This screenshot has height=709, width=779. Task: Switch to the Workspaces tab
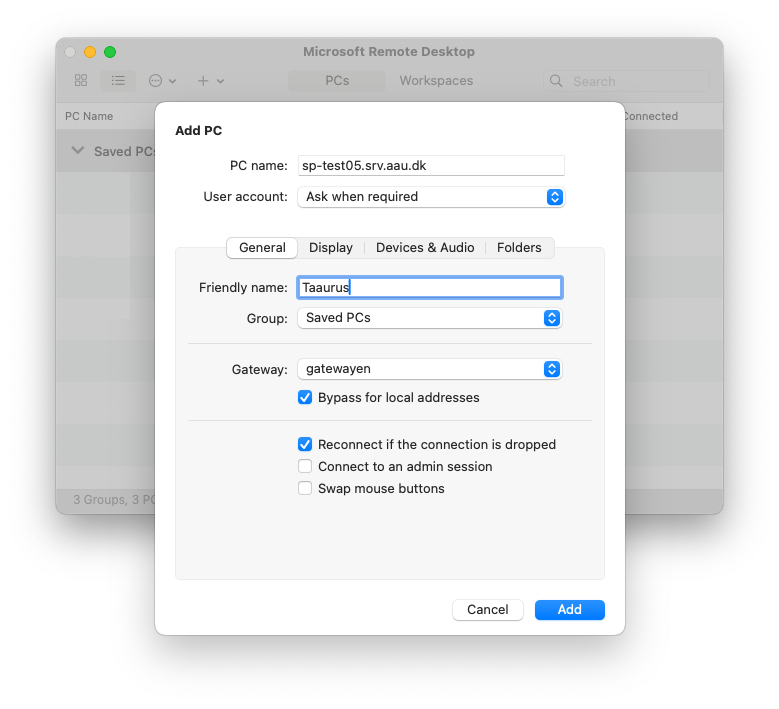[x=436, y=80]
